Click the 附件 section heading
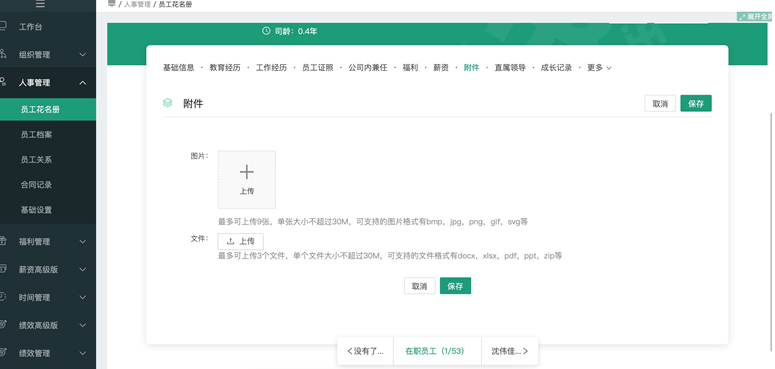The width and height of the screenshot is (775, 369). click(193, 104)
